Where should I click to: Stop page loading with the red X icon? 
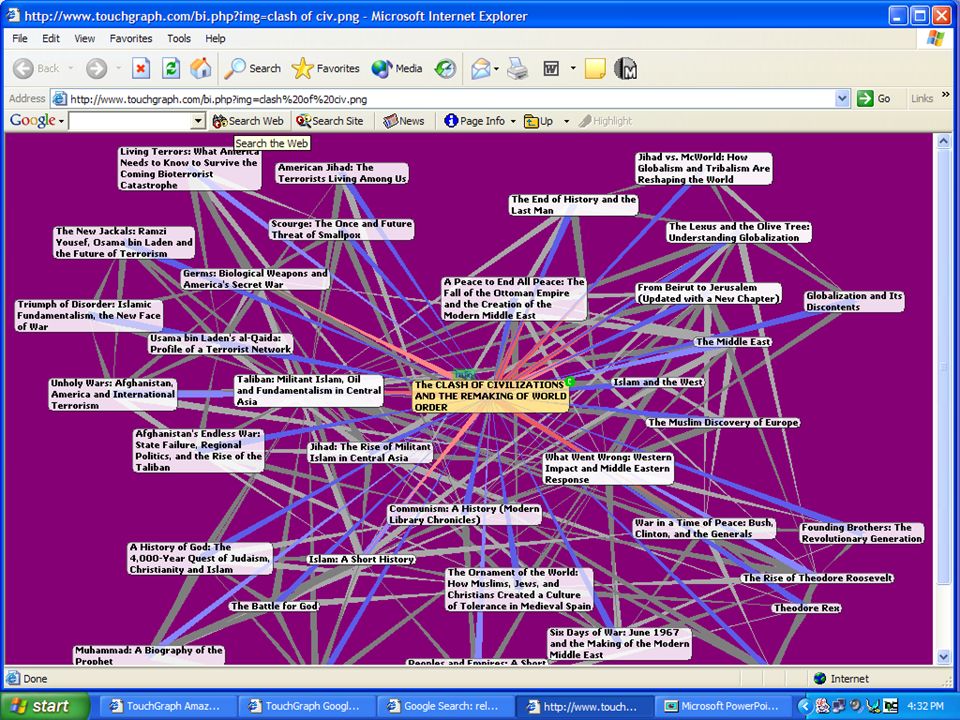pyautogui.click(x=141, y=69)
